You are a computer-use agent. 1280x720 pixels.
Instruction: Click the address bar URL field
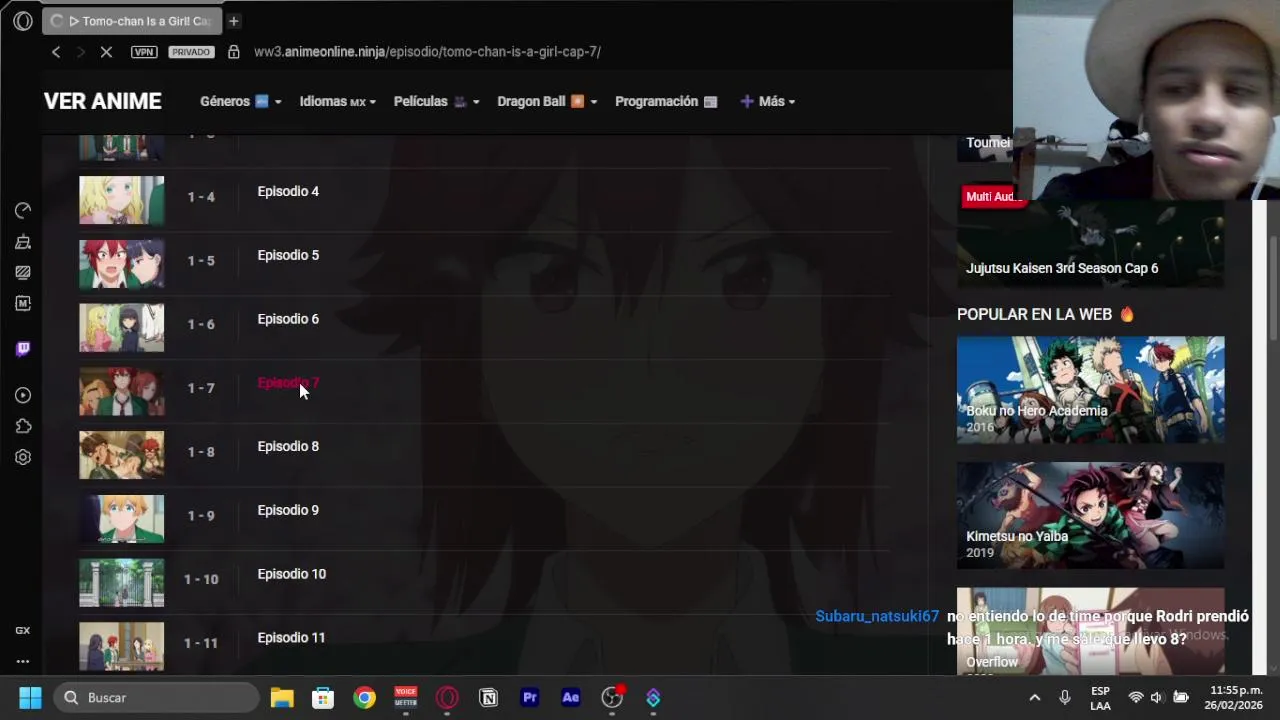point(427,52)
